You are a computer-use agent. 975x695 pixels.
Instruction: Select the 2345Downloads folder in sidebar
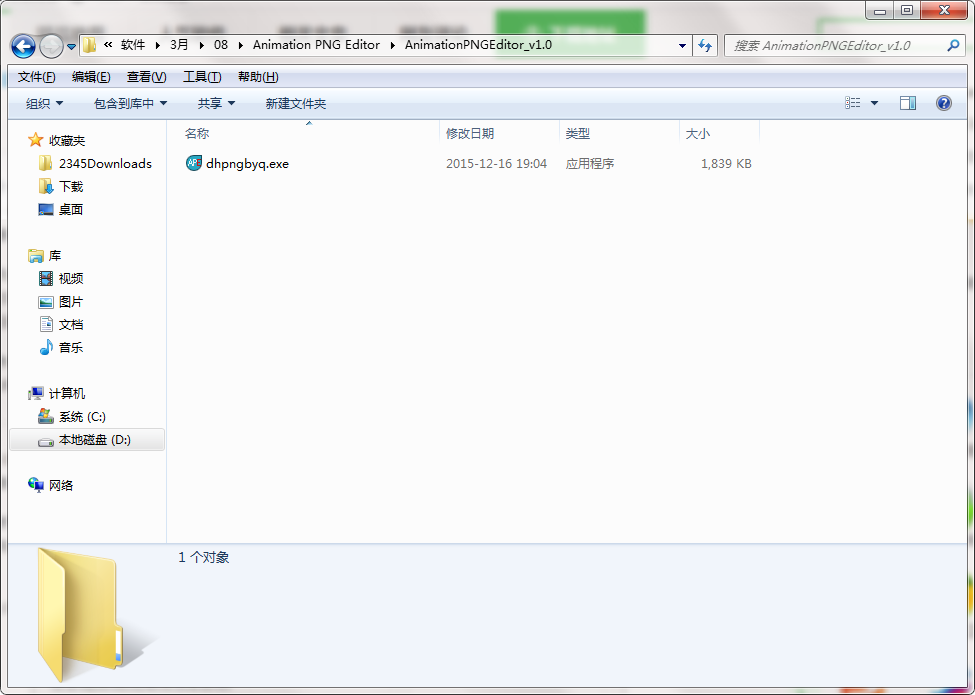click(105, 164)
